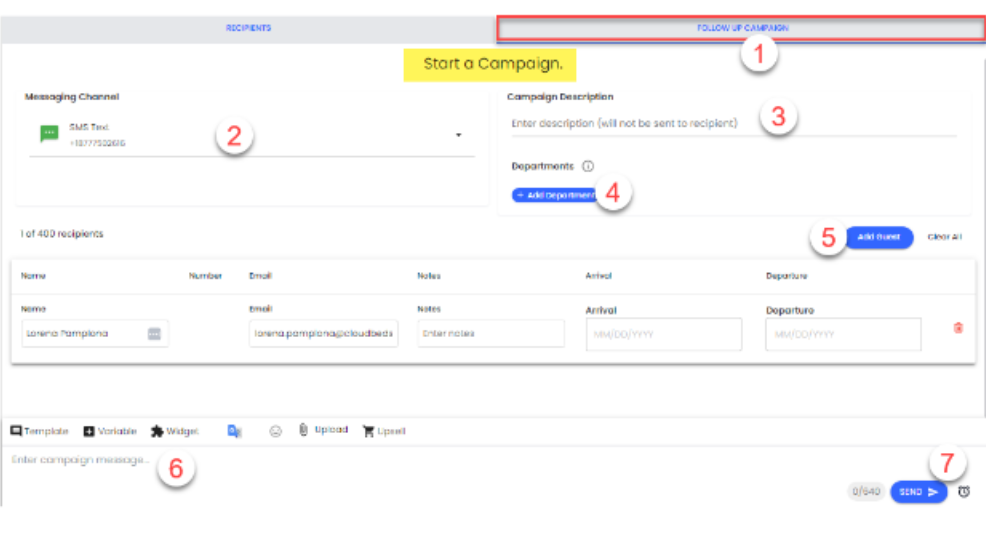
Task: Select the Departure date field
Action: tap(843, 334)
